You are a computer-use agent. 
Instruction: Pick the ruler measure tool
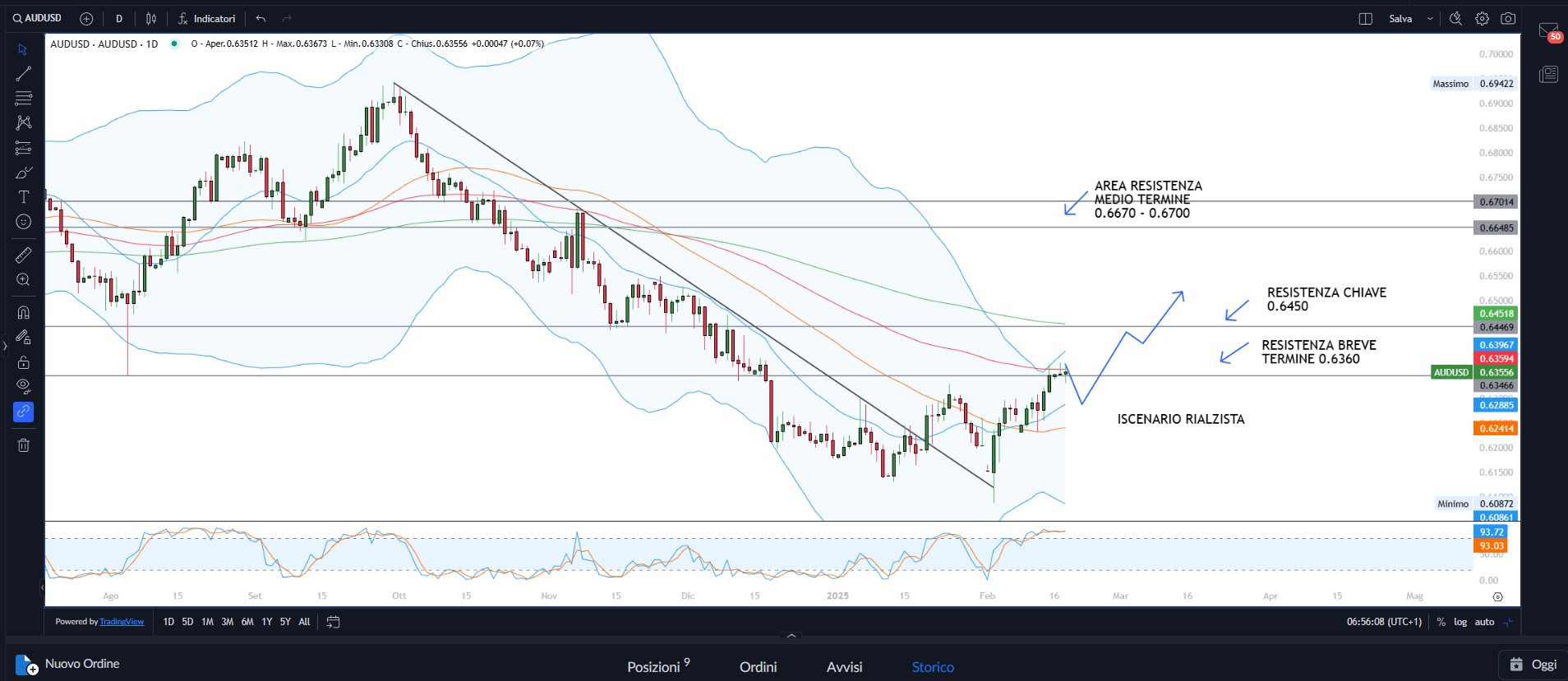pyautogui.click(x=23, y=255)
